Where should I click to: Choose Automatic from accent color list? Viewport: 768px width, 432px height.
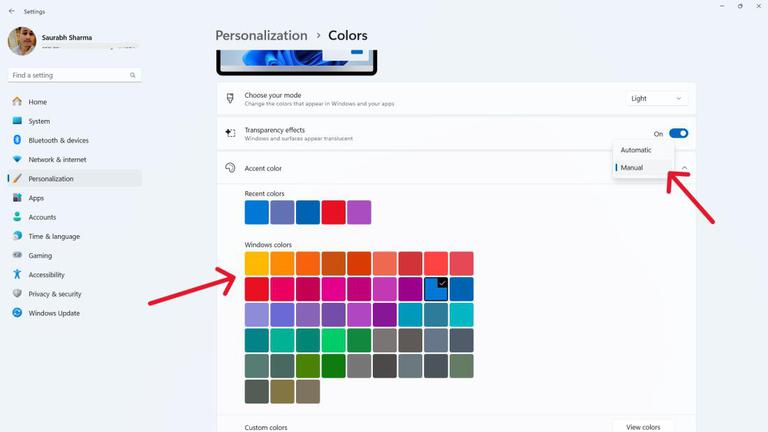636,150
